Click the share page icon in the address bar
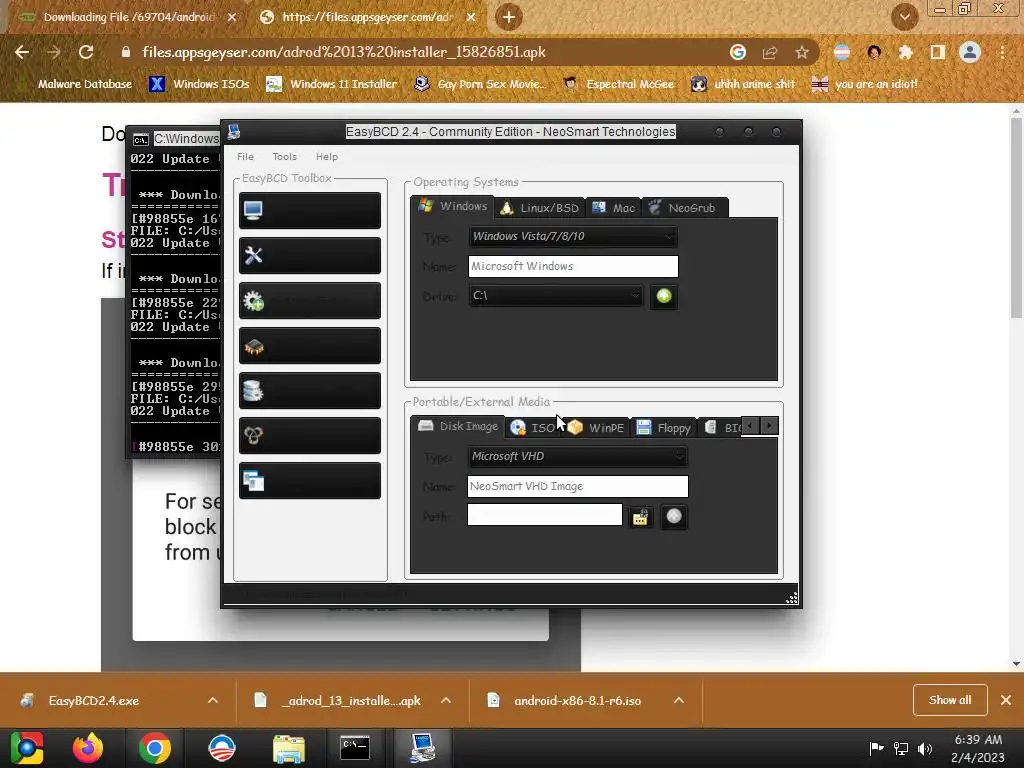Viewport: 1024px width, 768px height. [x=770, y=52]
